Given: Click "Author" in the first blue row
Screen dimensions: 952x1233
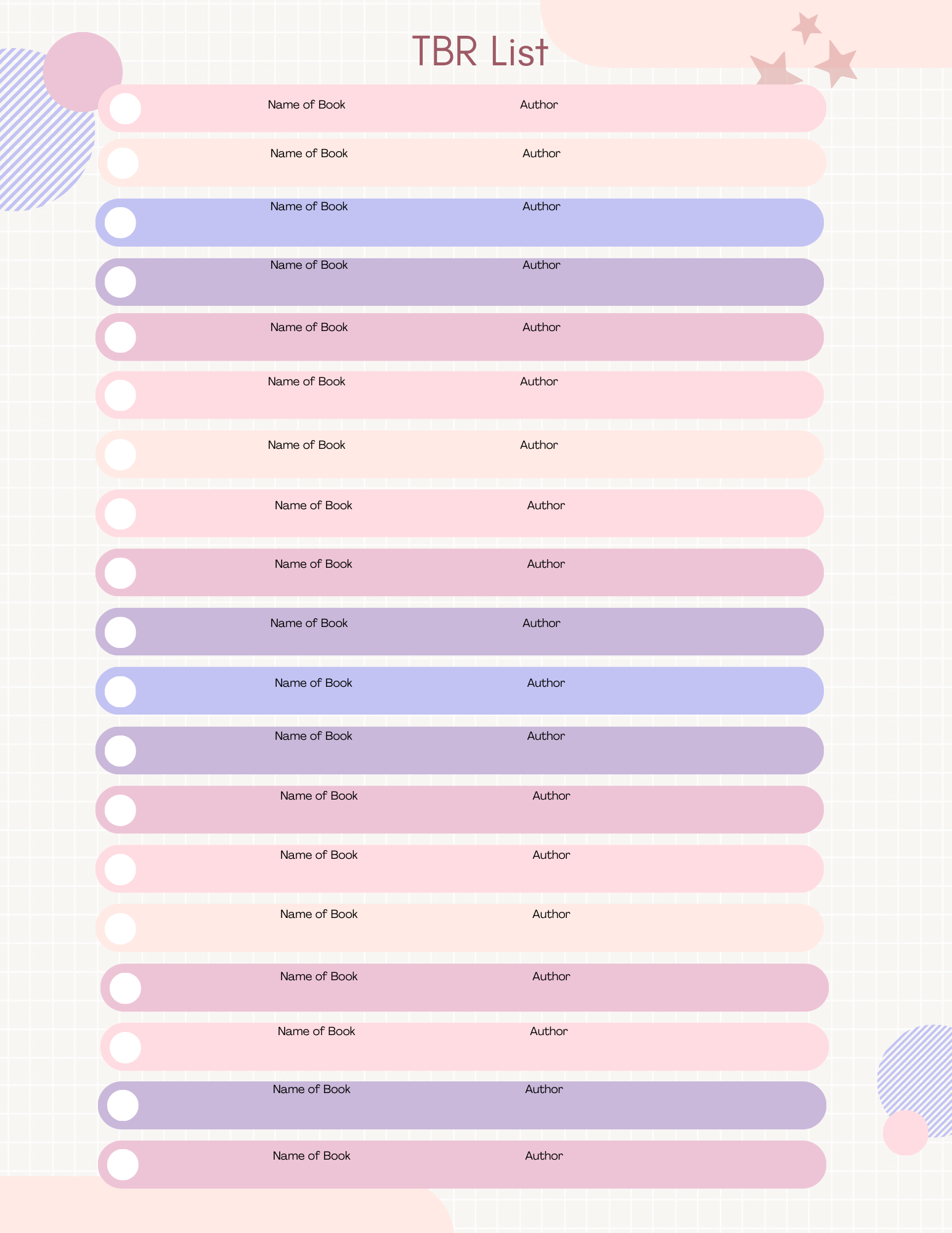Looking at the screenshot, I should pyautogui.click(x=541, y=207).
